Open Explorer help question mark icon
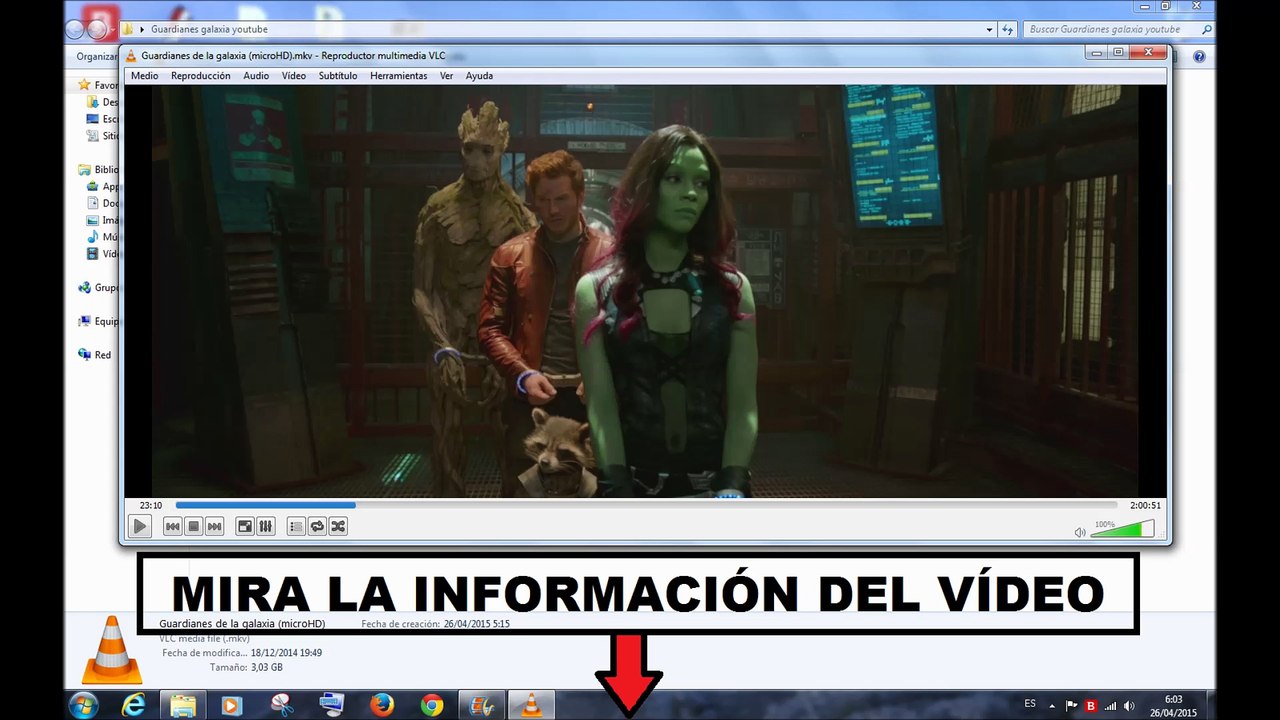 [1199, 57]
